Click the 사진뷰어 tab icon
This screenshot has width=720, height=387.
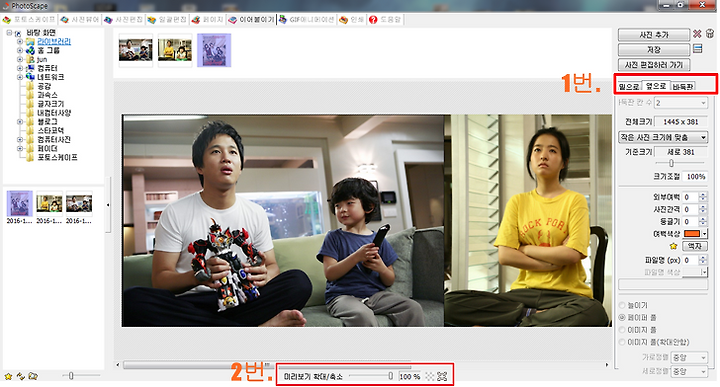click(64, 20)
